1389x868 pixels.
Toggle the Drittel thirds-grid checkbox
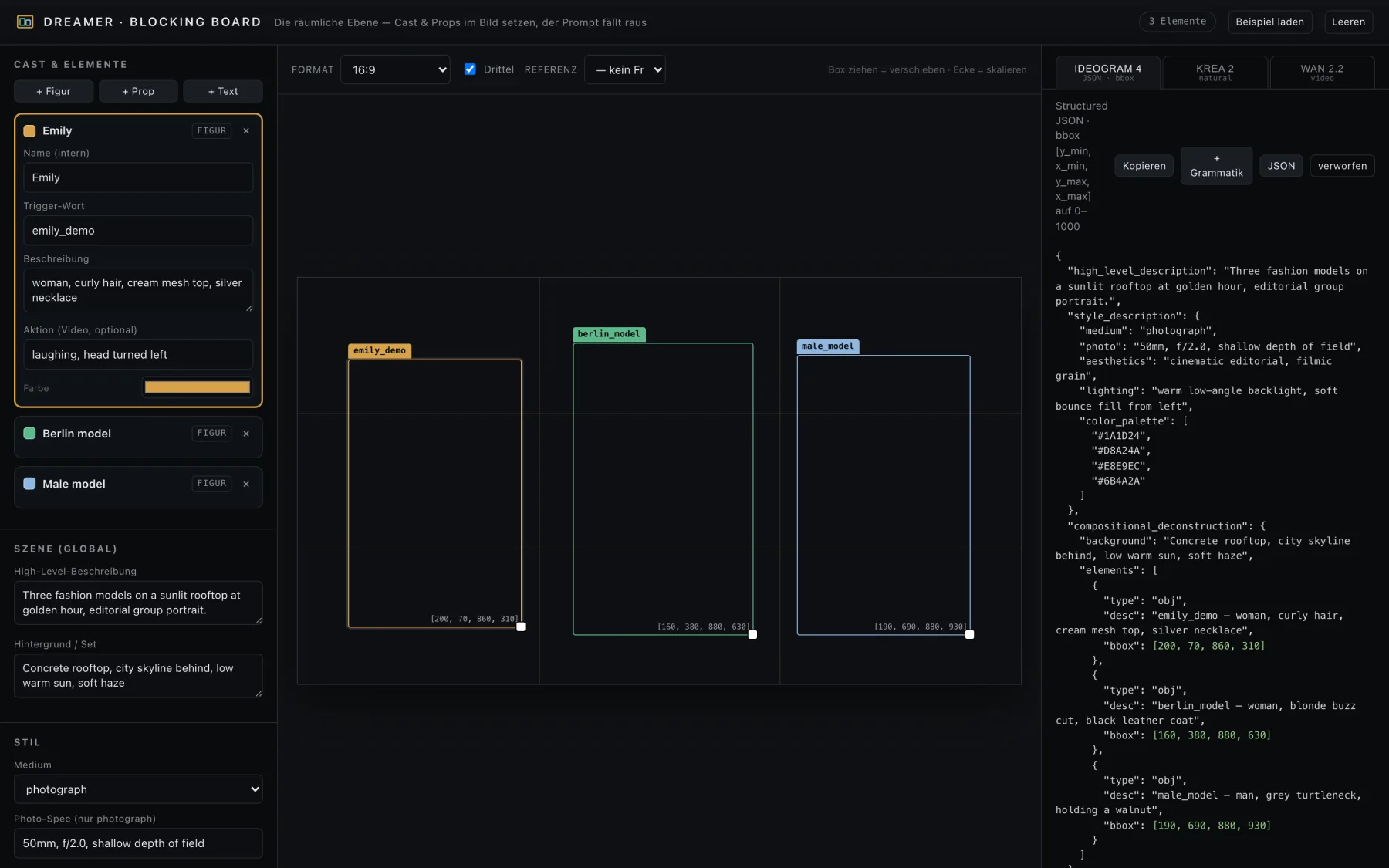click(x=470, y=69)
